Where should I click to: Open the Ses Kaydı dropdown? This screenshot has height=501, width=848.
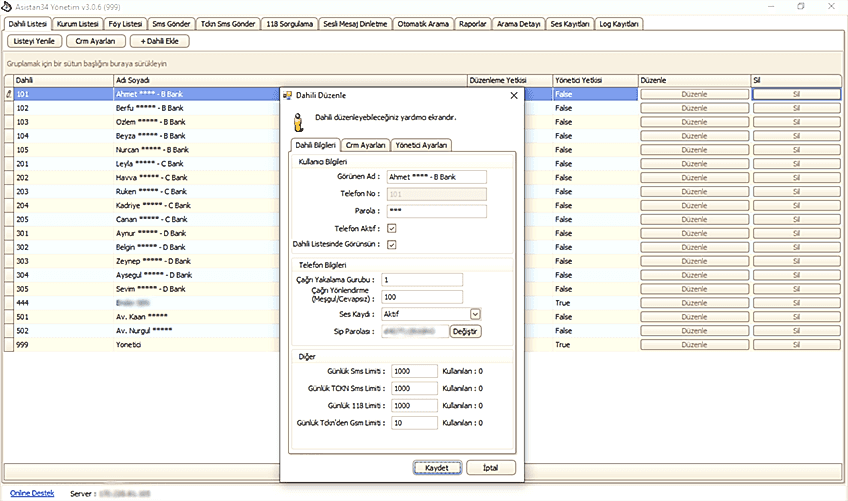point(475,314)
